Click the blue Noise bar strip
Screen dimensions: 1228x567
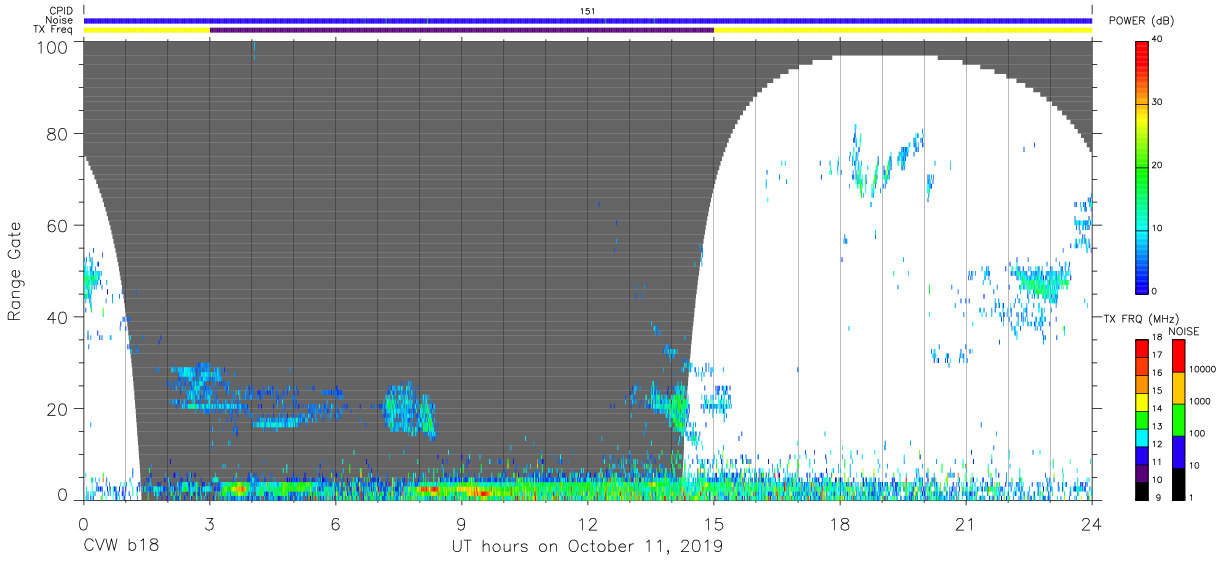588,20
